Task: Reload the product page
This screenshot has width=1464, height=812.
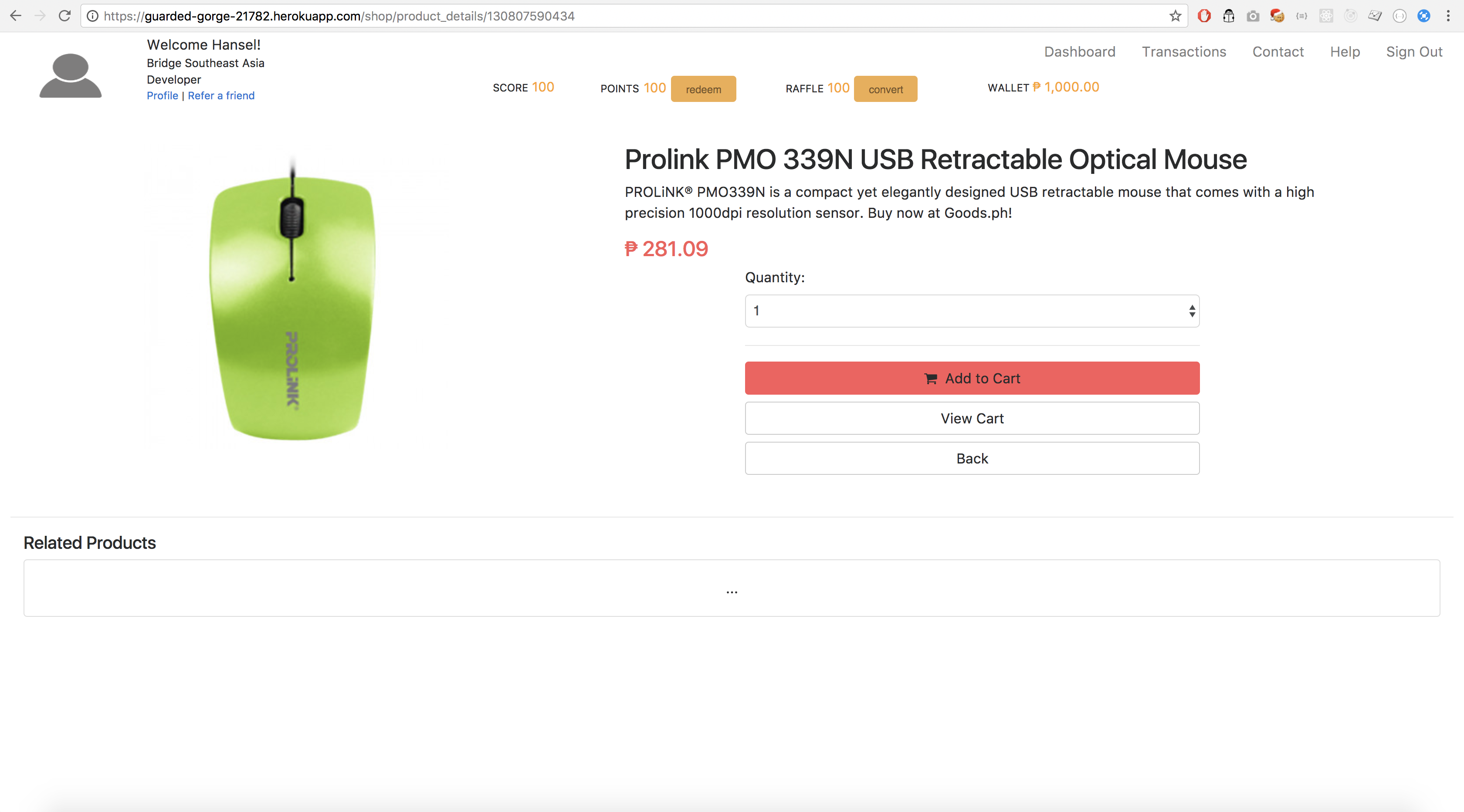Action: click(x=64, y=16)
